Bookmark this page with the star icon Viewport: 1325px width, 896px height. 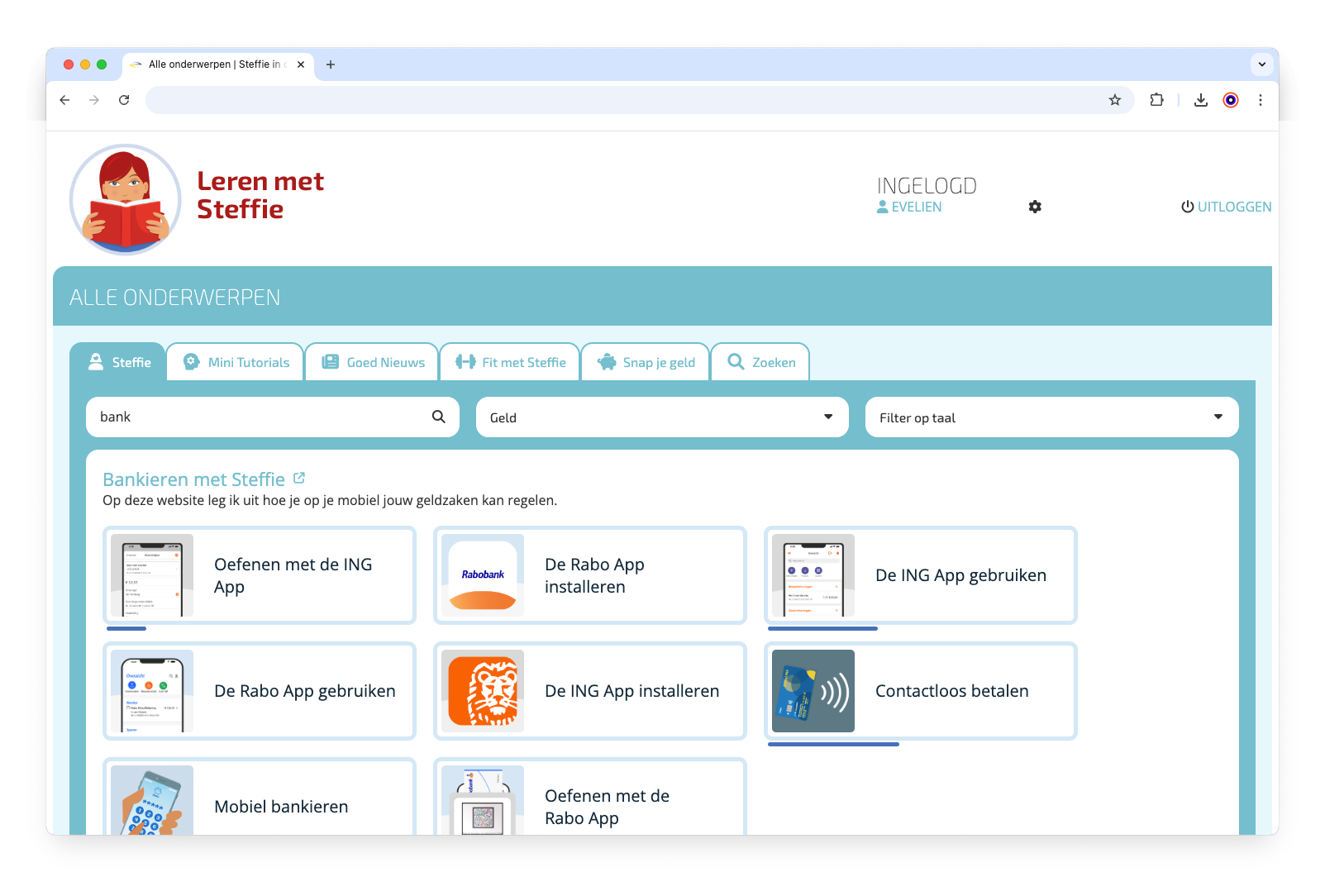[x=1115, y=100]
